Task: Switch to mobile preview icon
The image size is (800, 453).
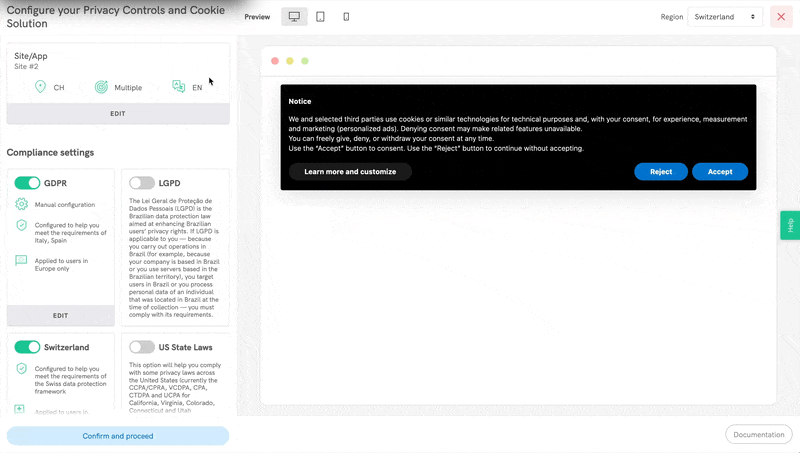Action: click(346, 17)
